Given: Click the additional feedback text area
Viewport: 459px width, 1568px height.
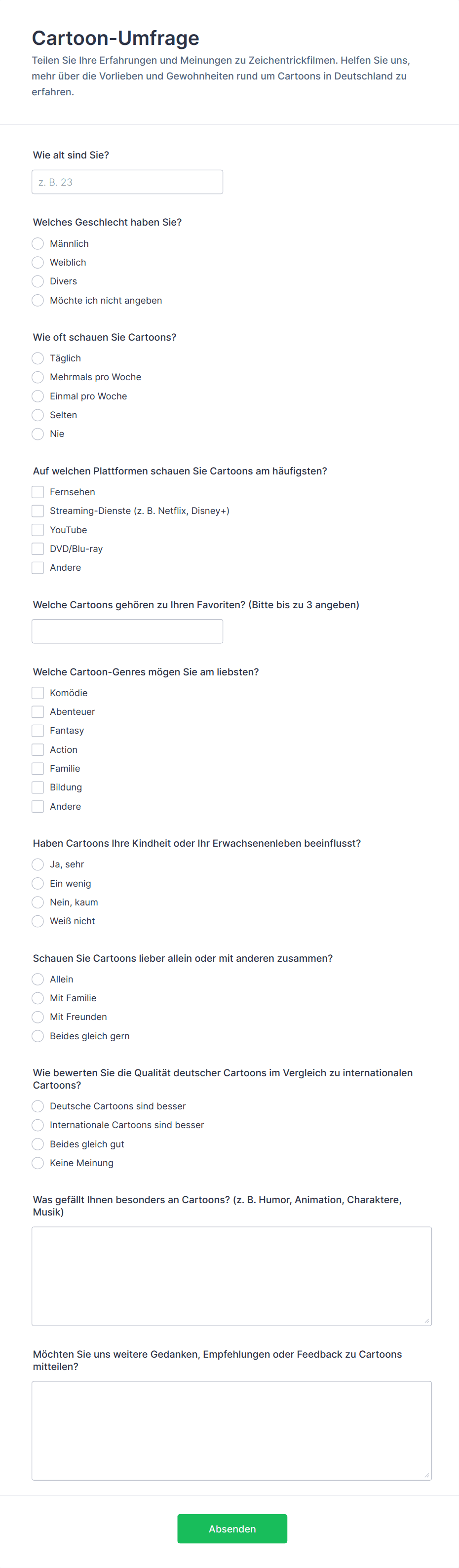Looking at the screenshot, I should (231, 1430).
